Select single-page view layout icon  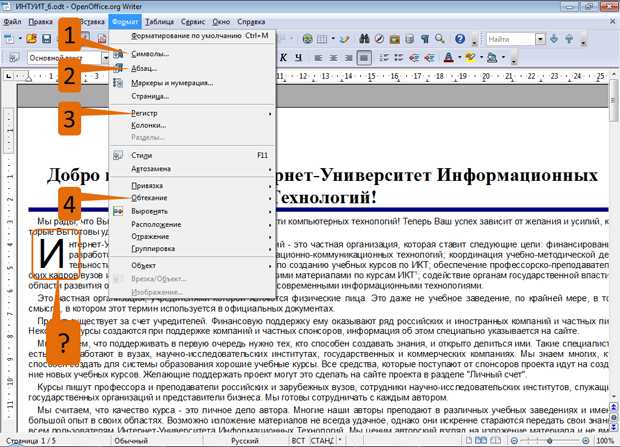coord(469,440)
